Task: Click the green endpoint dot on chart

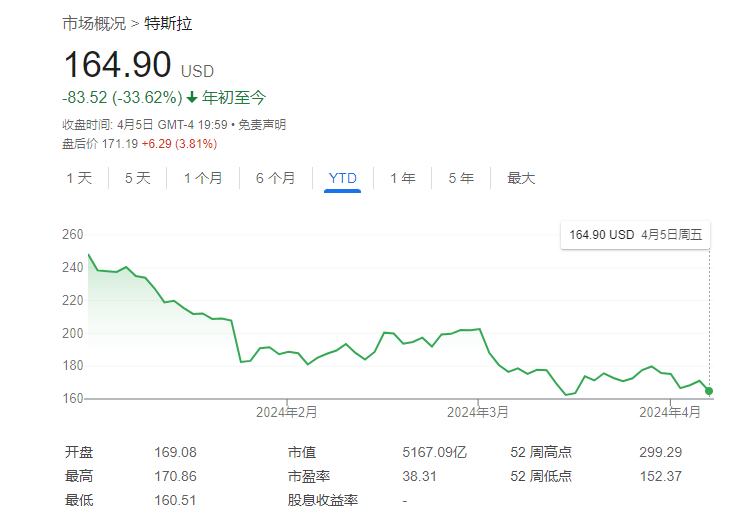Action: (x=709, y=391)
